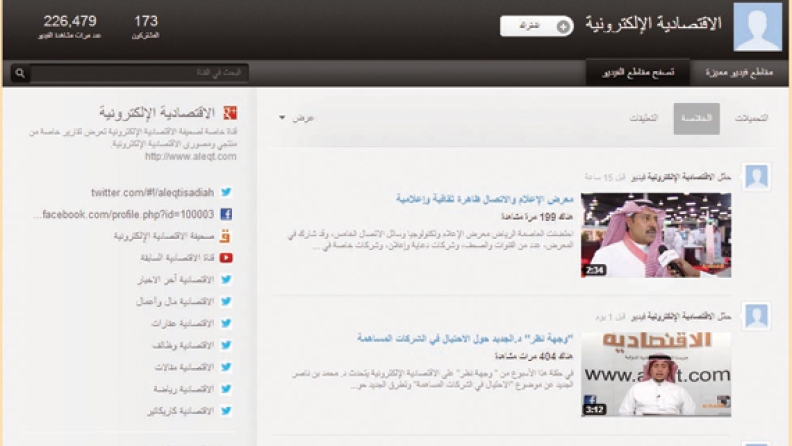Click the 226,479 video views count
The width and height of the screenshot is (792, 446).
[70, 21]
